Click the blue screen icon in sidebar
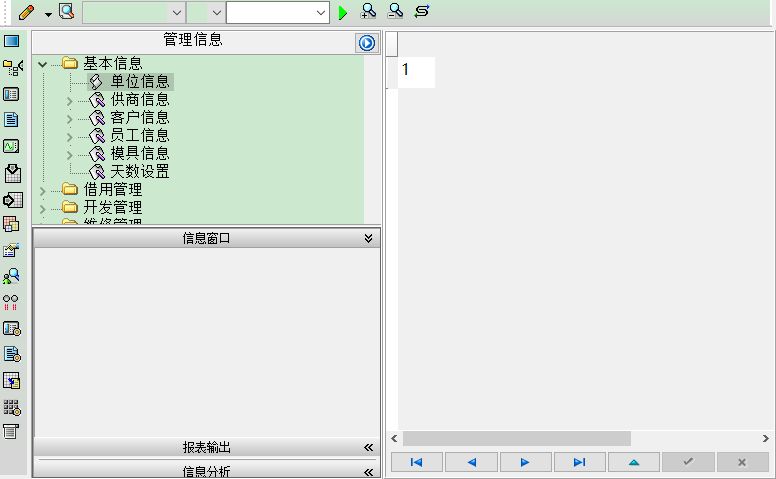 11,41
